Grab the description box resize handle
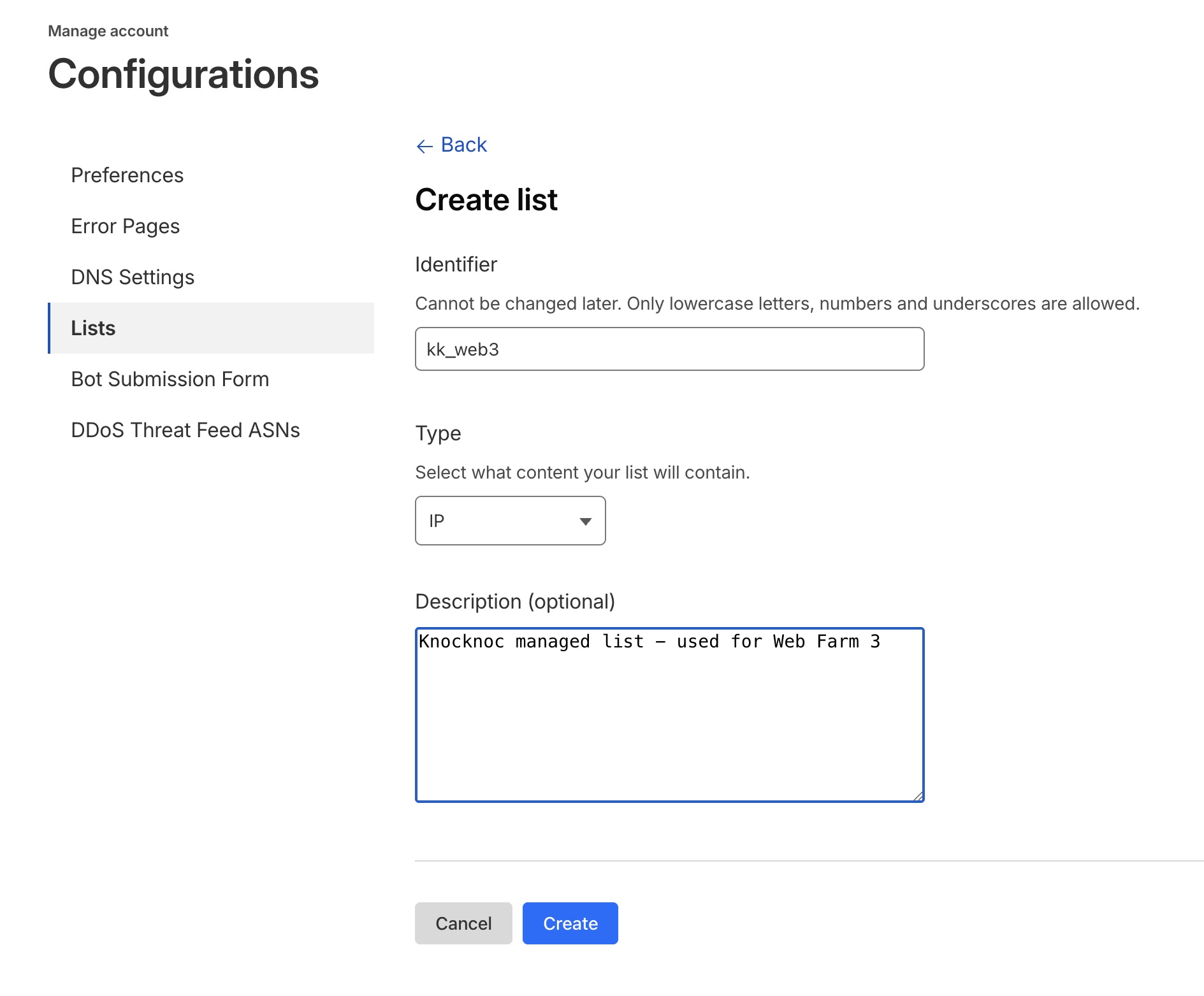Image resolution: width=1204 pixels, height=996 pixels. 918,795
